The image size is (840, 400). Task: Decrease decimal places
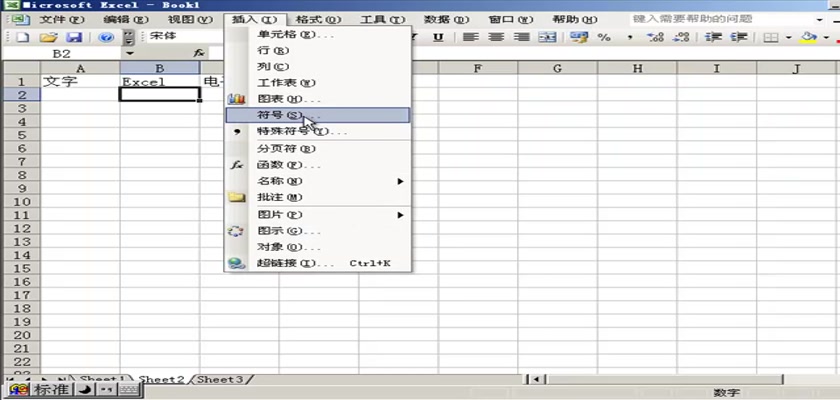tap(681, 37)
